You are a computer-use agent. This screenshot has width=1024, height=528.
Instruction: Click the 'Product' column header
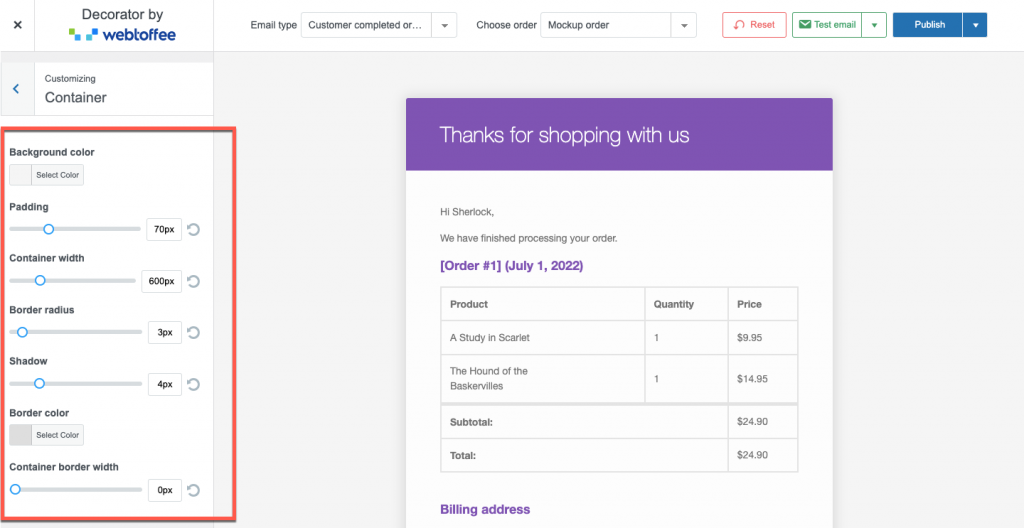click(543, 304)
